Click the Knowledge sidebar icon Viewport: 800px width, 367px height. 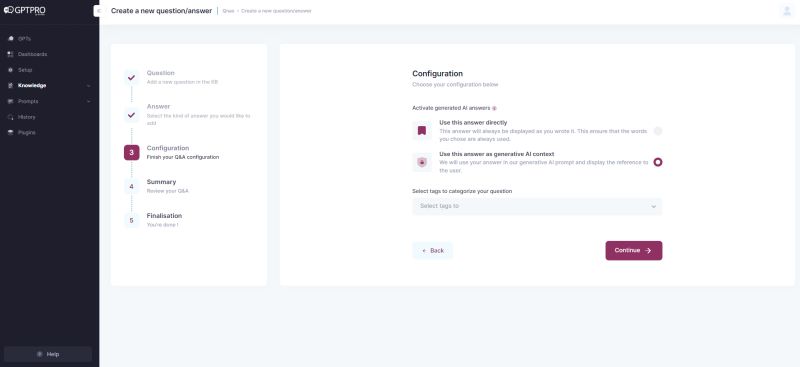[11, 85]
